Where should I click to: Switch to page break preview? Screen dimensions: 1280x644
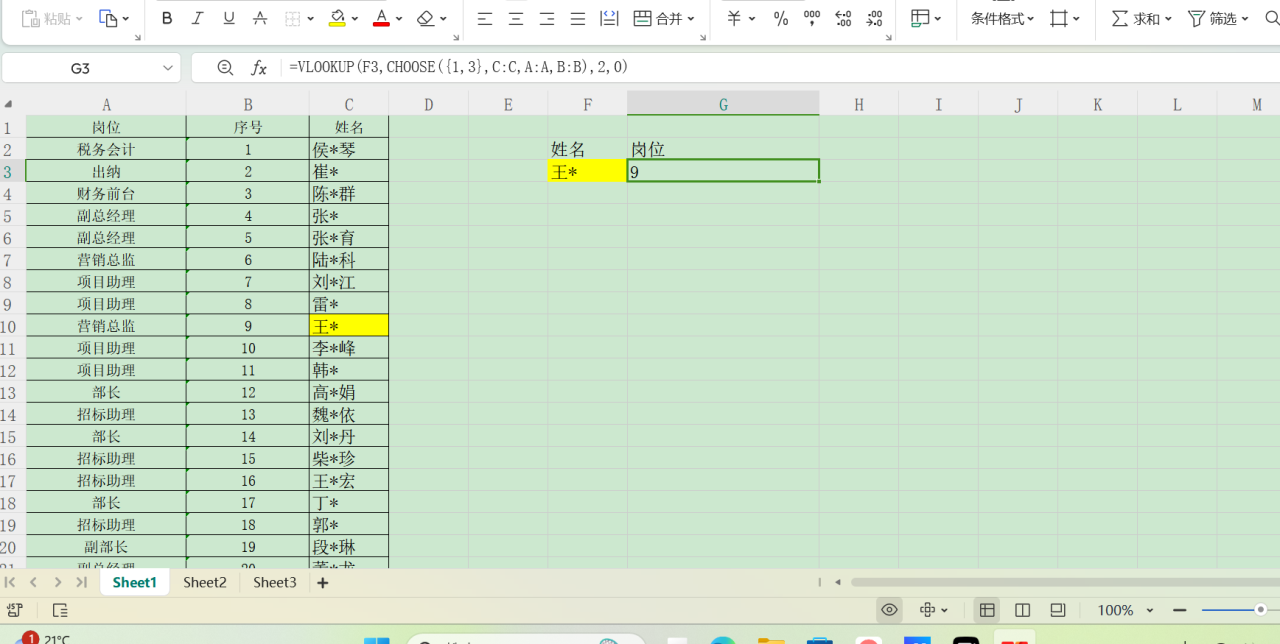click(x=1022, y=610)
